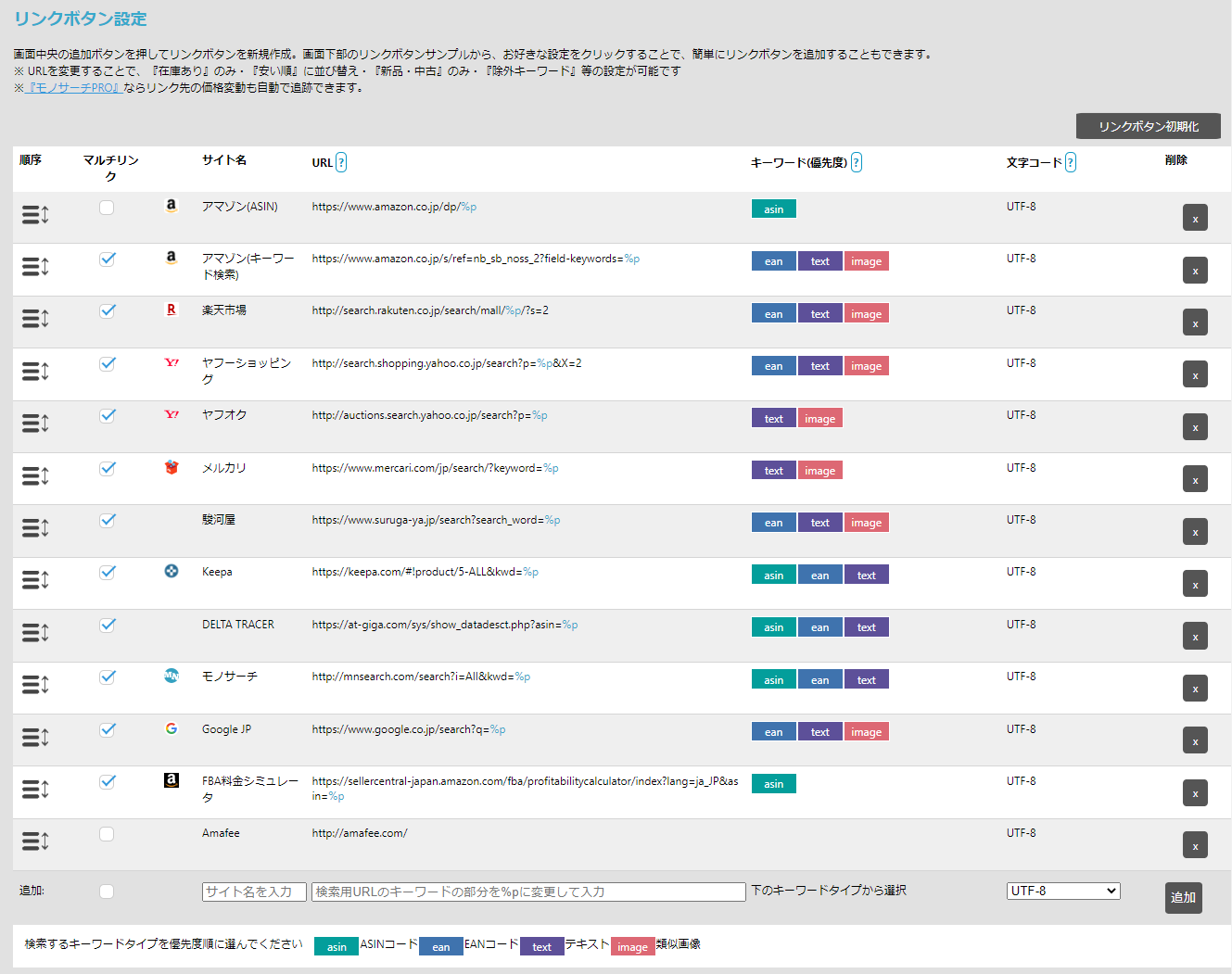This screenshot has height=974, width=1232.
Task: Click the keepa.com URL text
Action: point(425,572)
